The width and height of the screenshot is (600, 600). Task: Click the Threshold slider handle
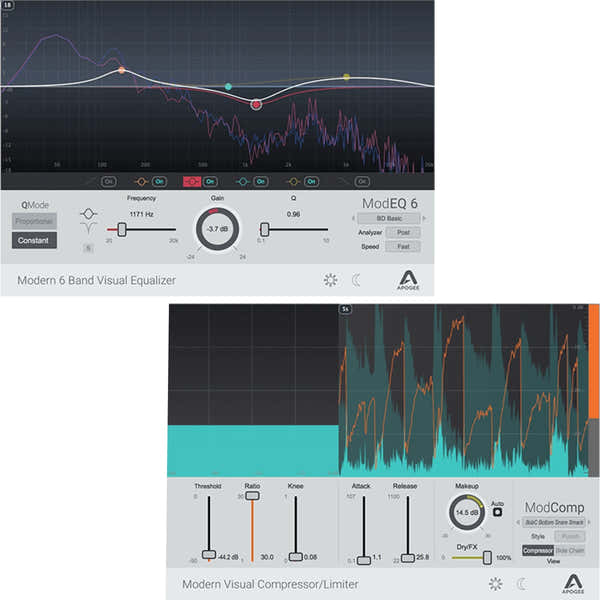[x=209, y=554]
